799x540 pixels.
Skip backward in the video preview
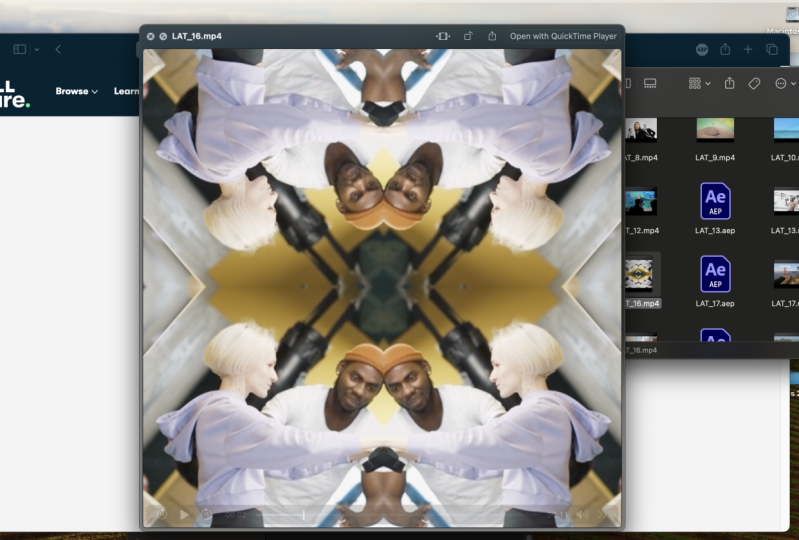(162, 515)
